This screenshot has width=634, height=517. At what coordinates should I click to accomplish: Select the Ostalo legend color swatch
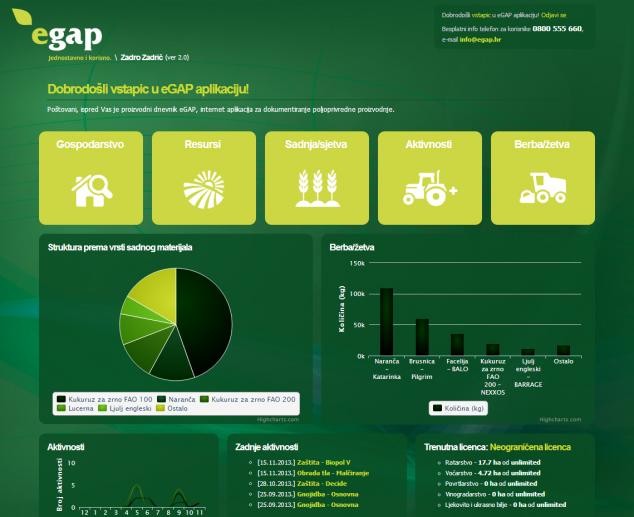tap(160, 408)
